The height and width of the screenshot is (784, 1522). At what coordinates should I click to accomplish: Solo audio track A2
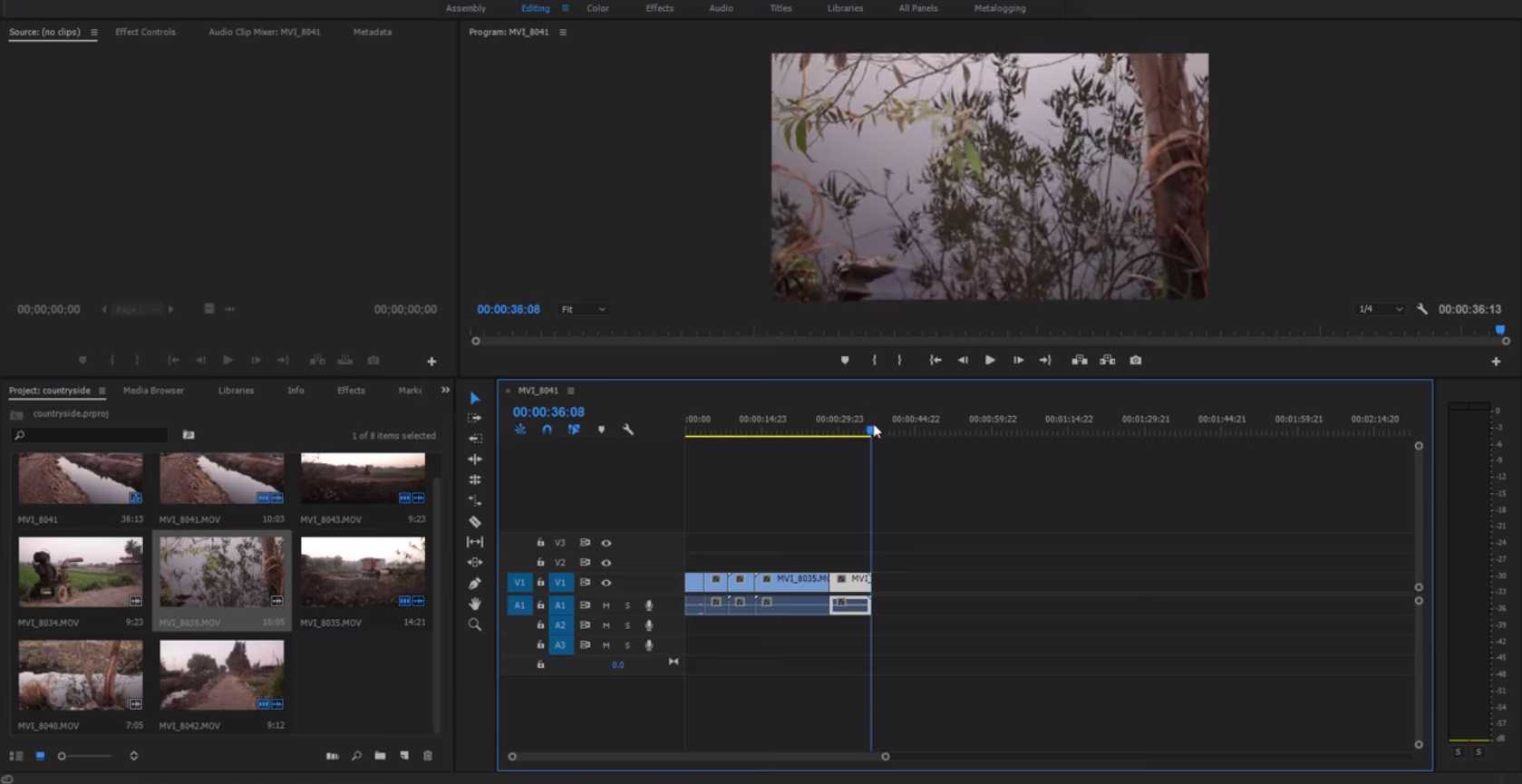tap(627, 625)
